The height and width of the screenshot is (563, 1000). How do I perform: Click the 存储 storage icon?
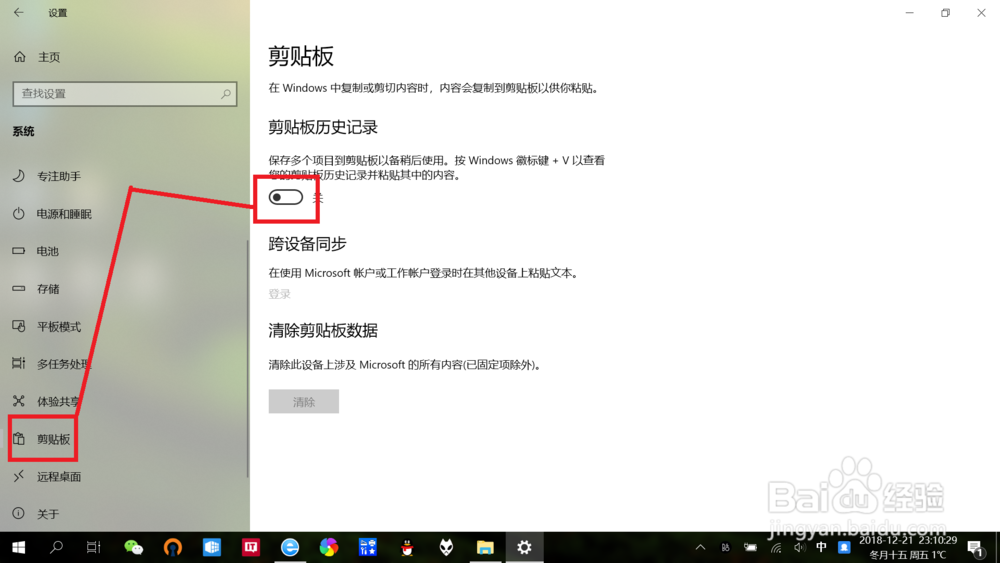(x=18, y=288)
